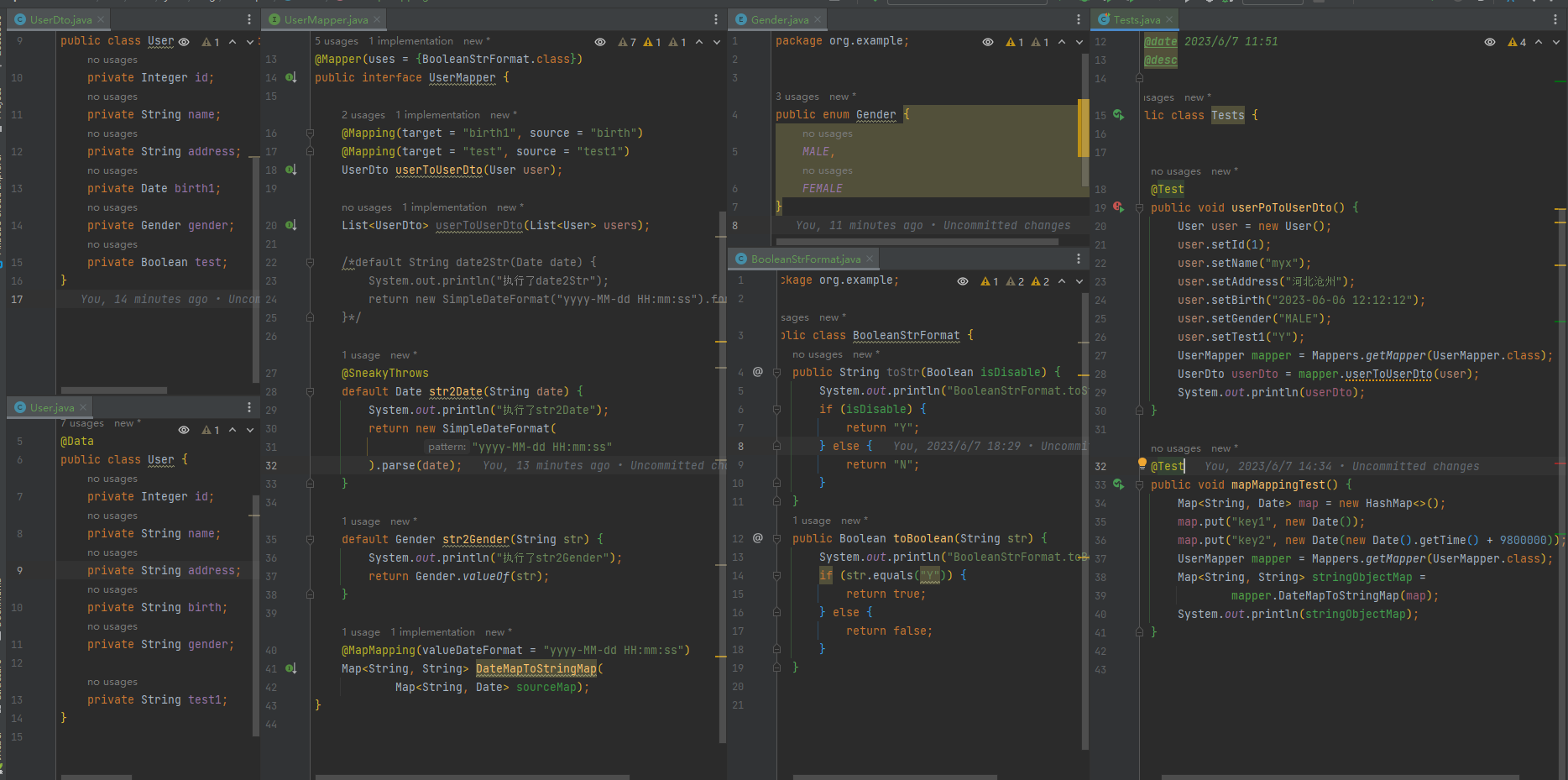Collapse the commented date2Str block fold marker
Viewport: 1568px width, 780px height.
tap(310, 262)
